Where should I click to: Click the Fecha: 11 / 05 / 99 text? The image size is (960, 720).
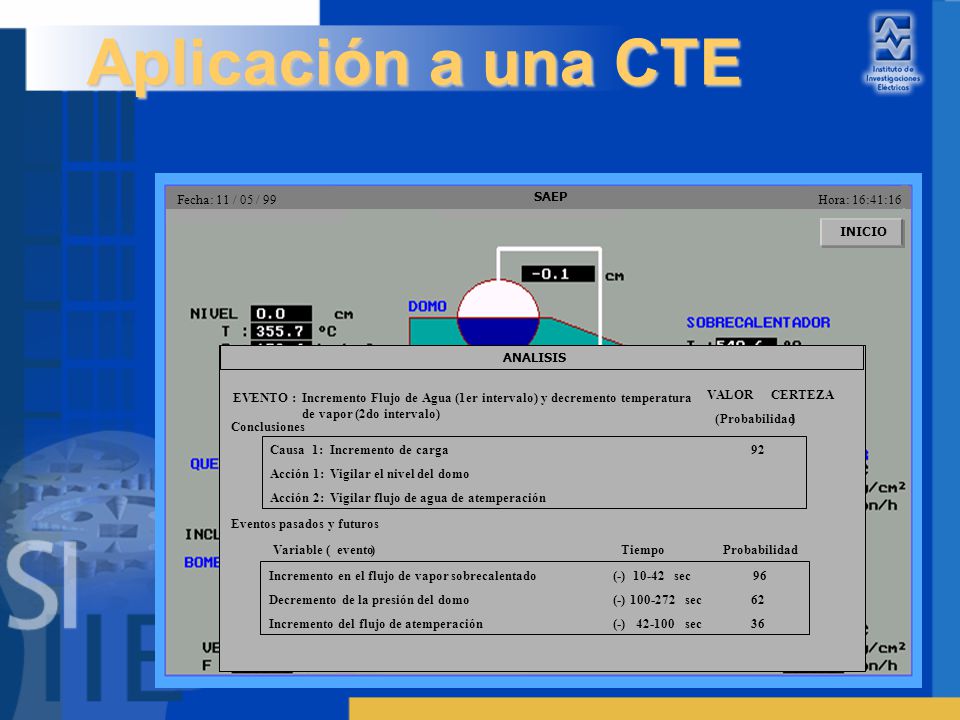click(227, 200)
